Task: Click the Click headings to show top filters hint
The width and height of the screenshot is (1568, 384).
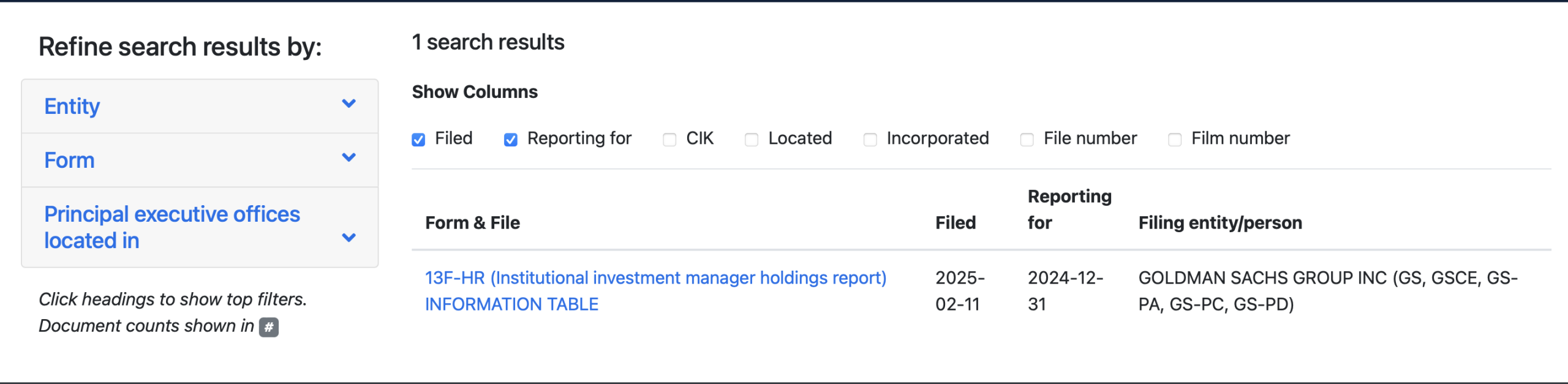Action: 173,299
